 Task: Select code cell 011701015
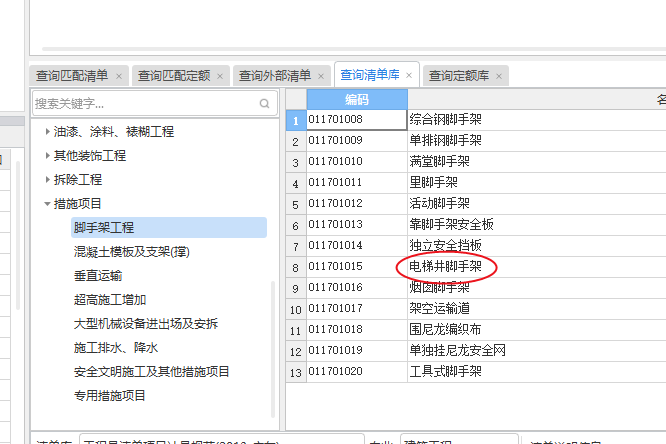pos(357,266)
